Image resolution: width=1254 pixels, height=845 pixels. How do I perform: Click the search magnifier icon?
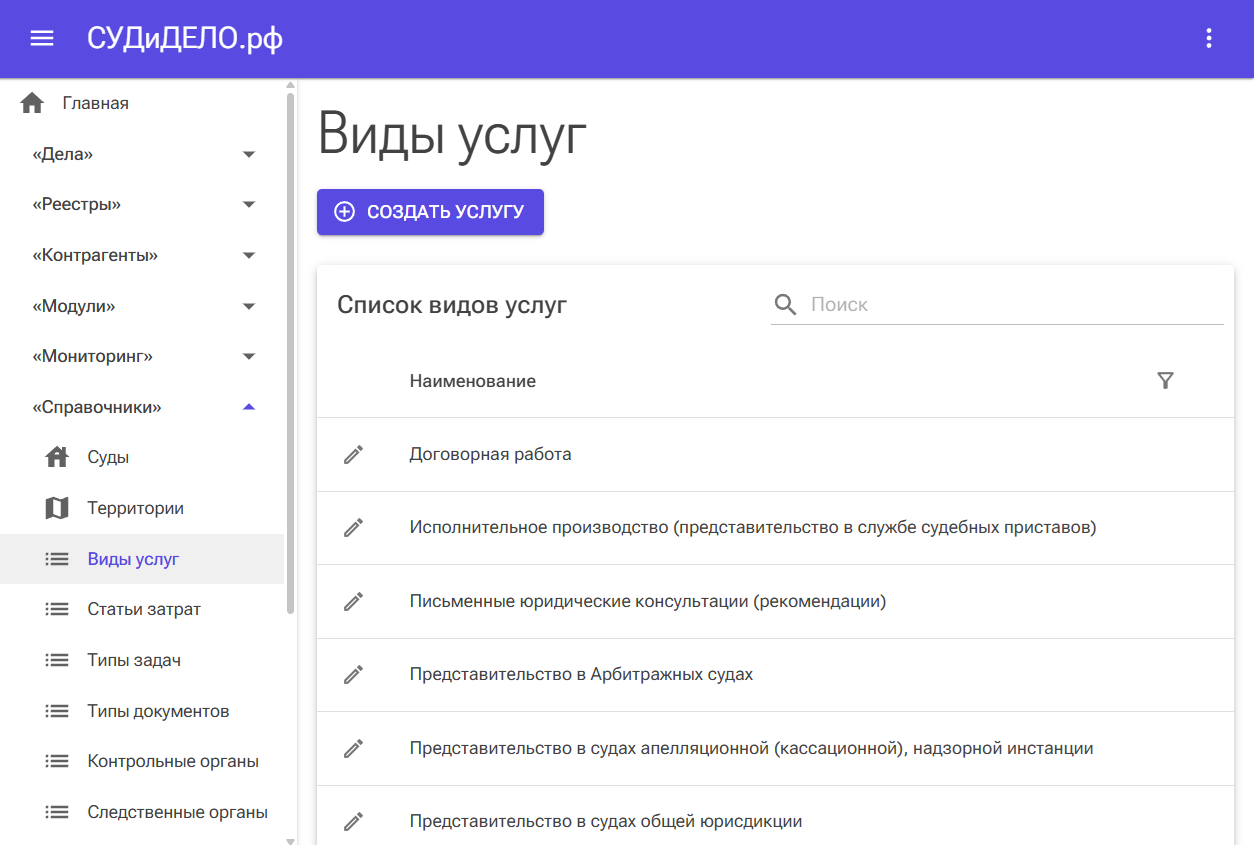[x=786, y=305]
